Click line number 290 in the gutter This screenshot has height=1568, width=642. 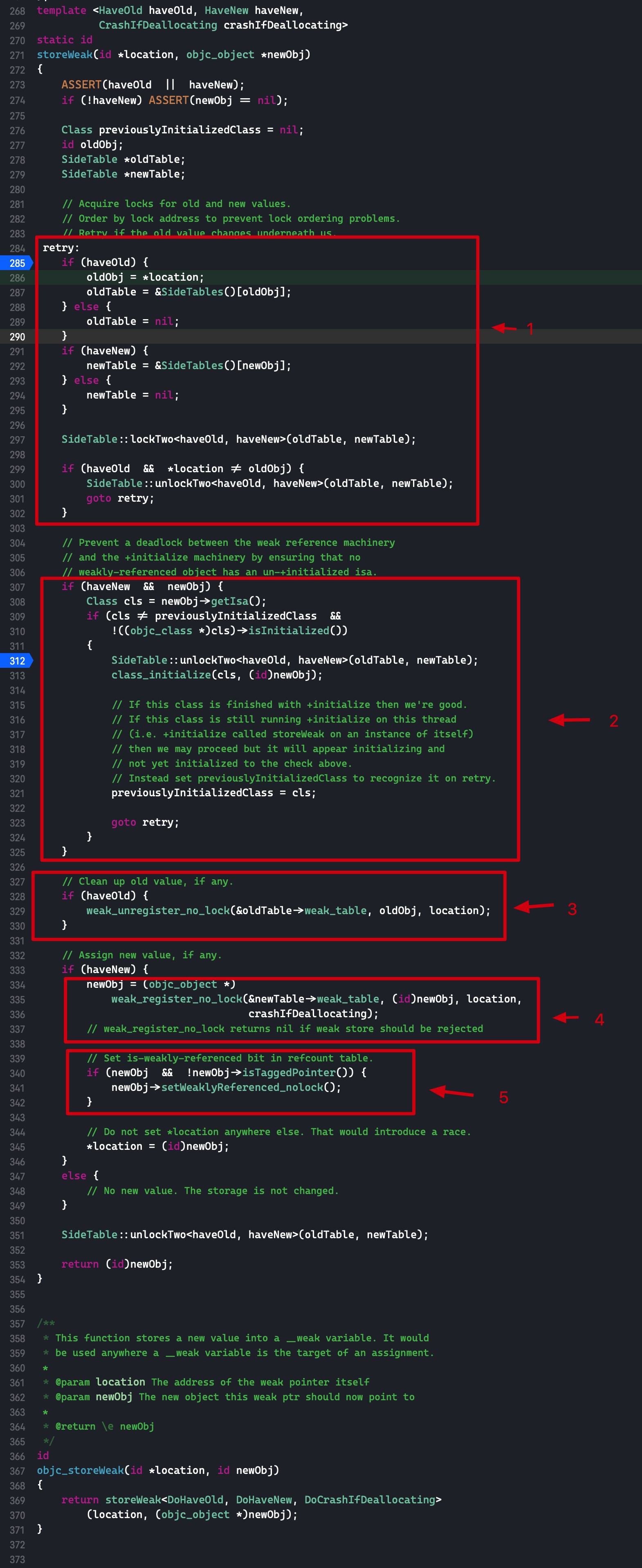[17, 337]
